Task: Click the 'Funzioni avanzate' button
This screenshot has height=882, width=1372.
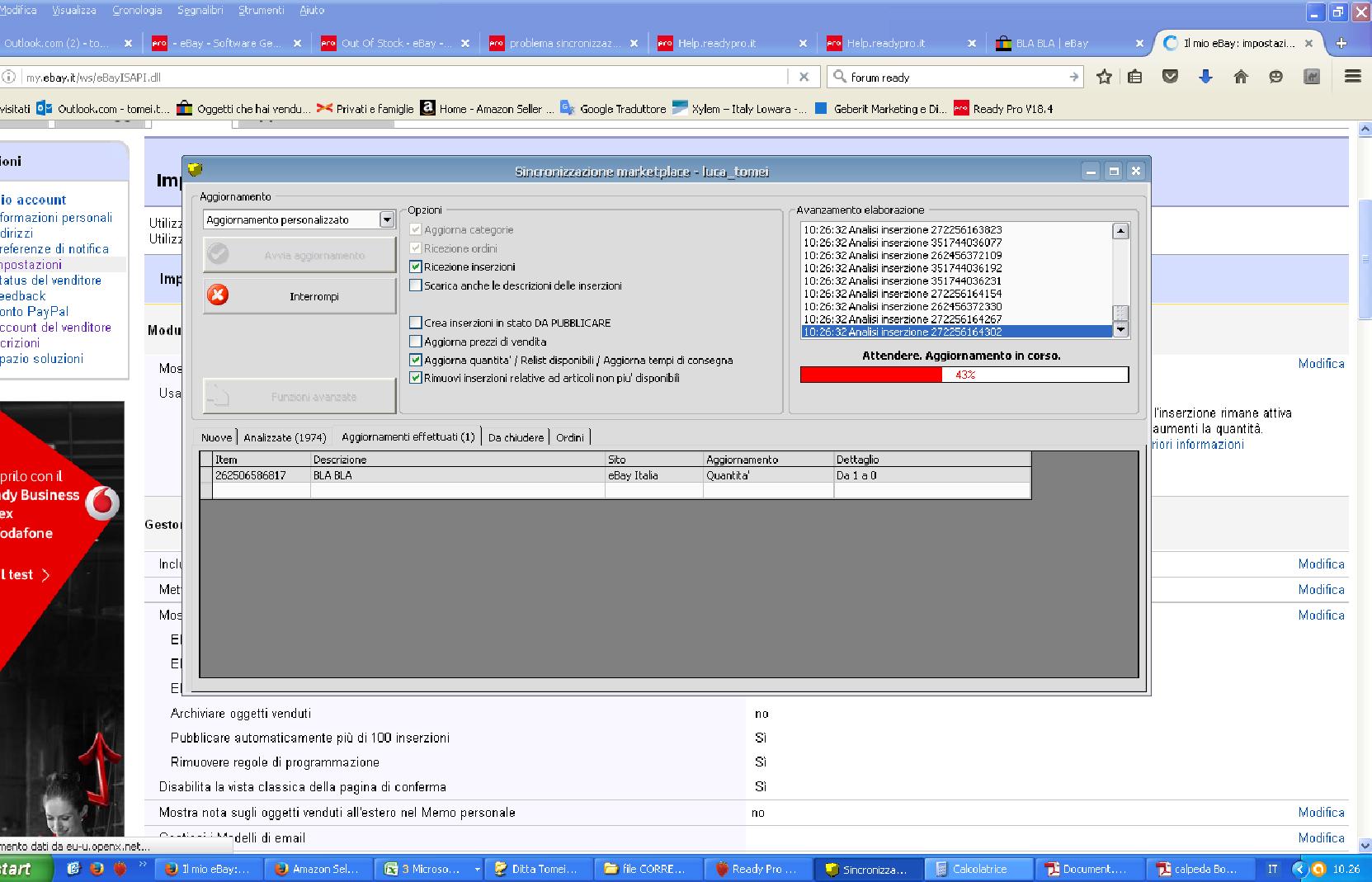Action: tap(299, 397)
